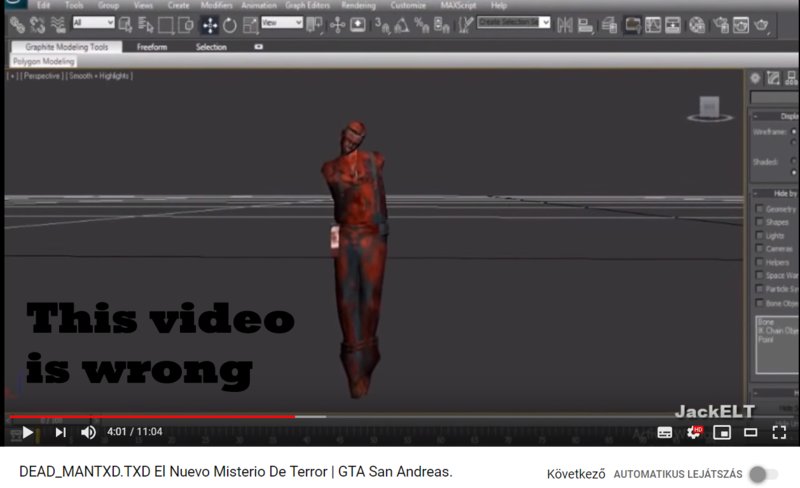
Task: Open YouTube settings gear icon
Action: tap(694, 432)
